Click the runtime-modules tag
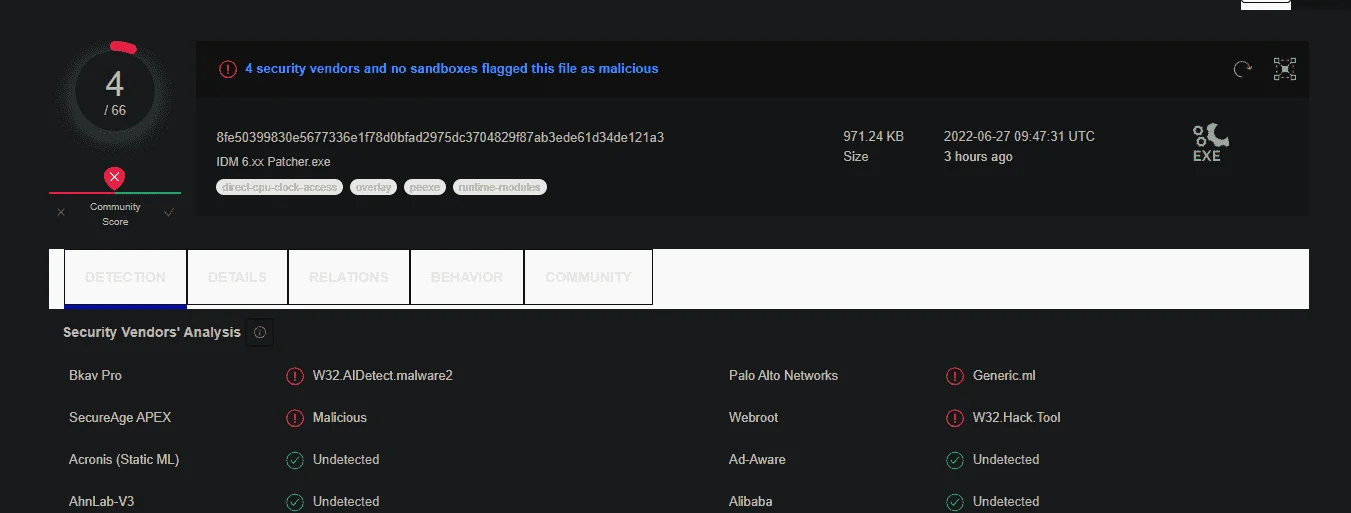 point(500,187)
